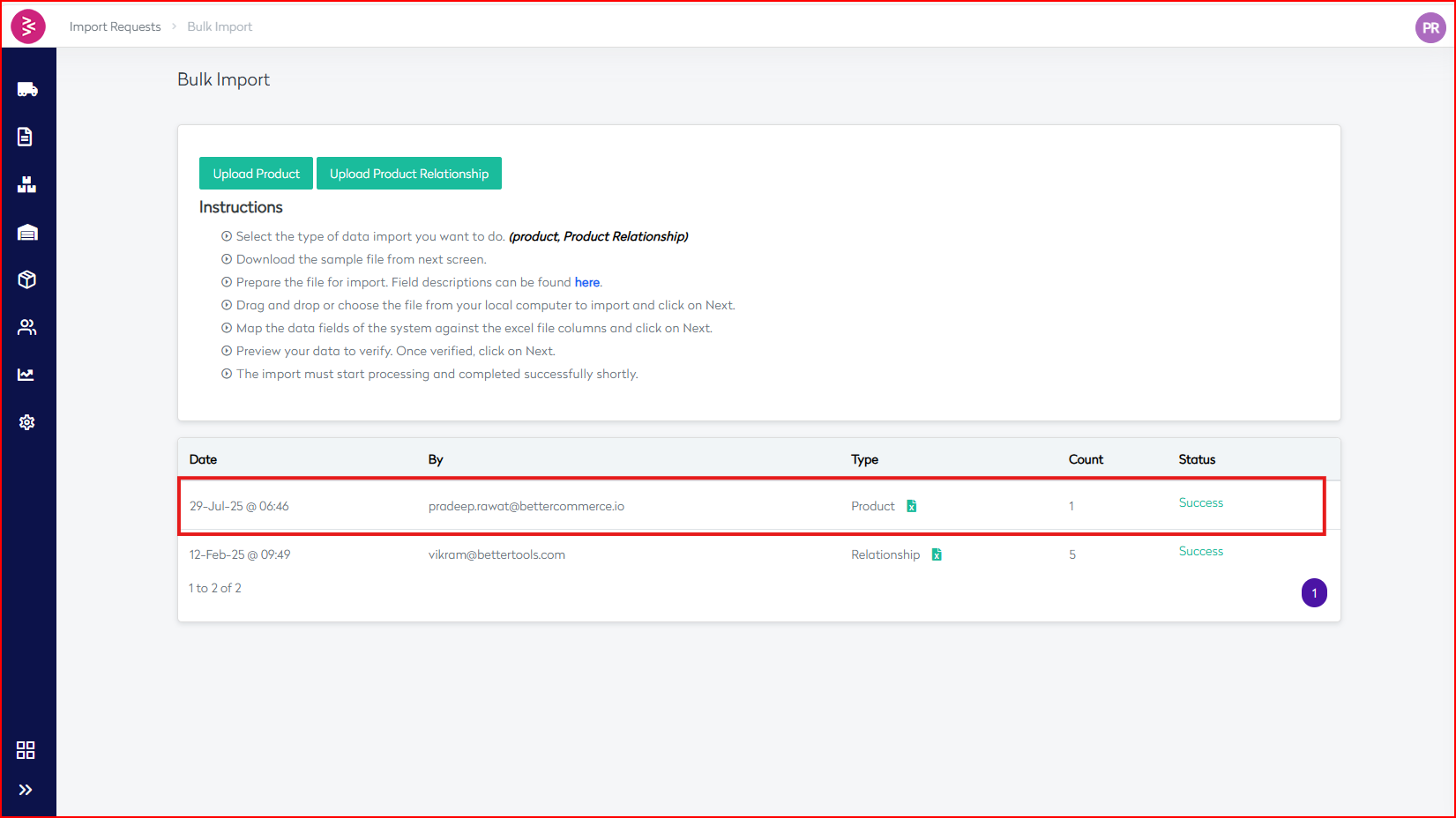Go to Import Requests breadcrumb

click(x=115, y=26)
